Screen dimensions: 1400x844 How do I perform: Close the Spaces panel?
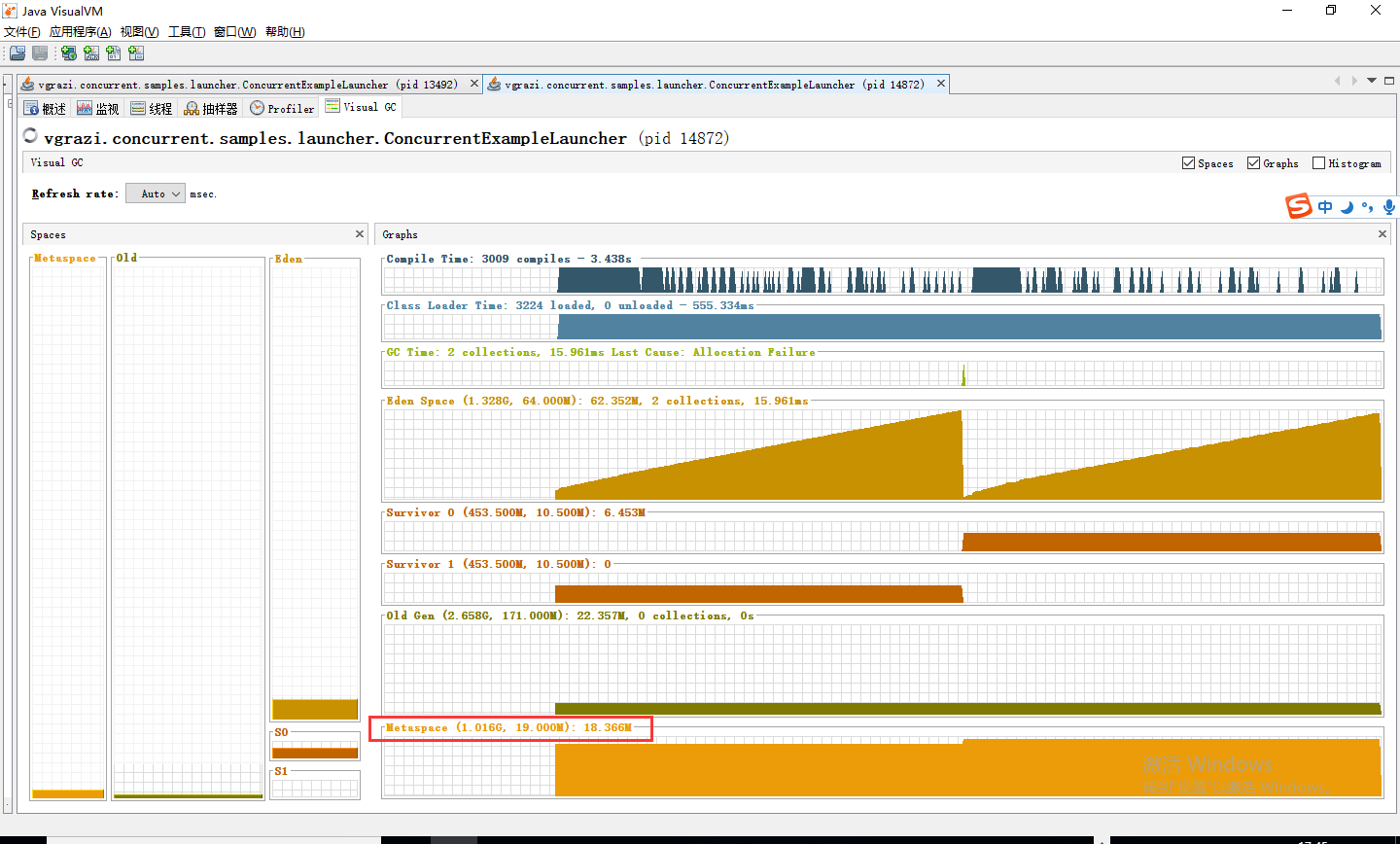(360, 233)
